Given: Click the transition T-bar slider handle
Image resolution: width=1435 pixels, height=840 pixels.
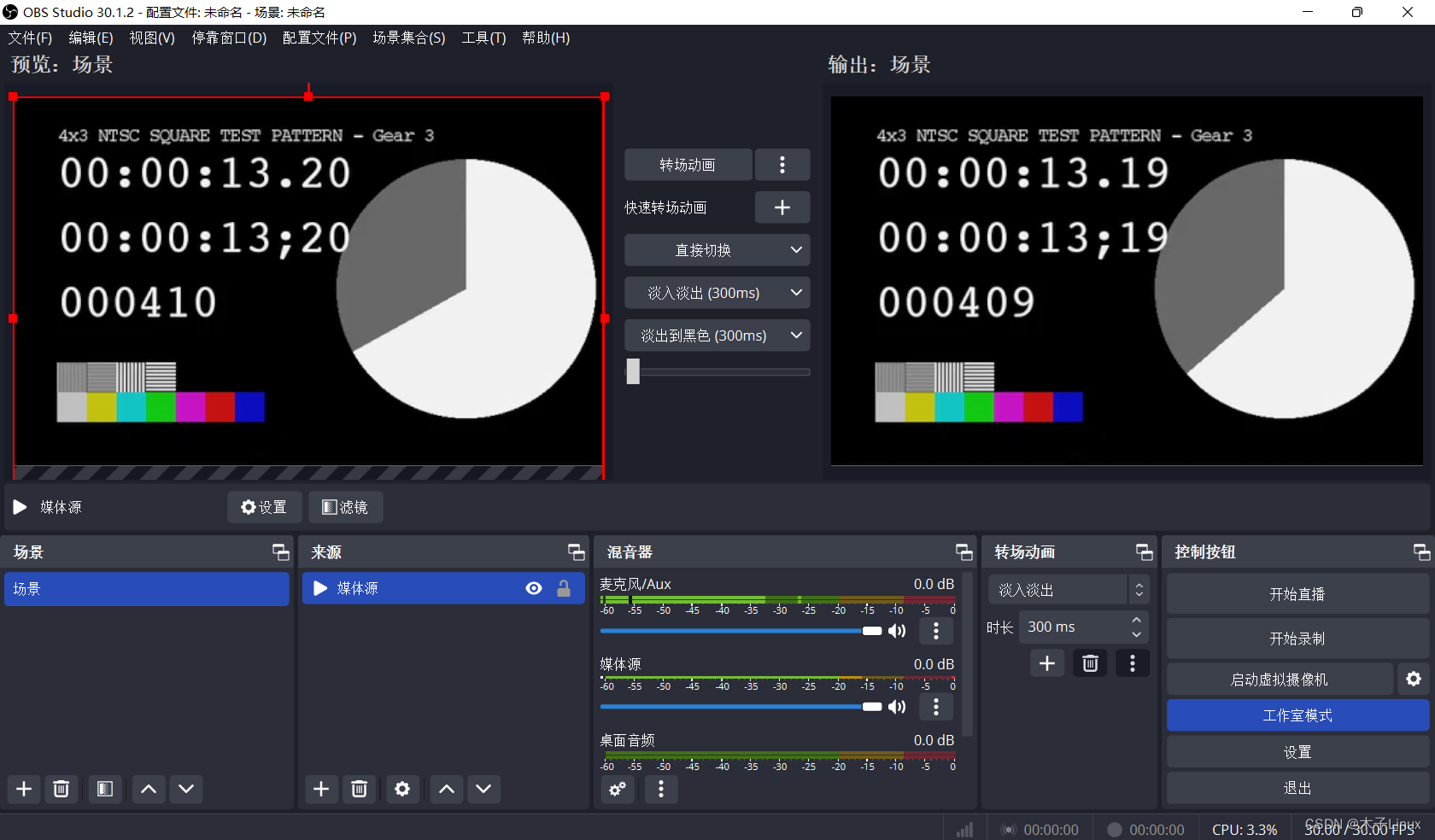Looking at the screenshot, I should click(x=633, y=371).
